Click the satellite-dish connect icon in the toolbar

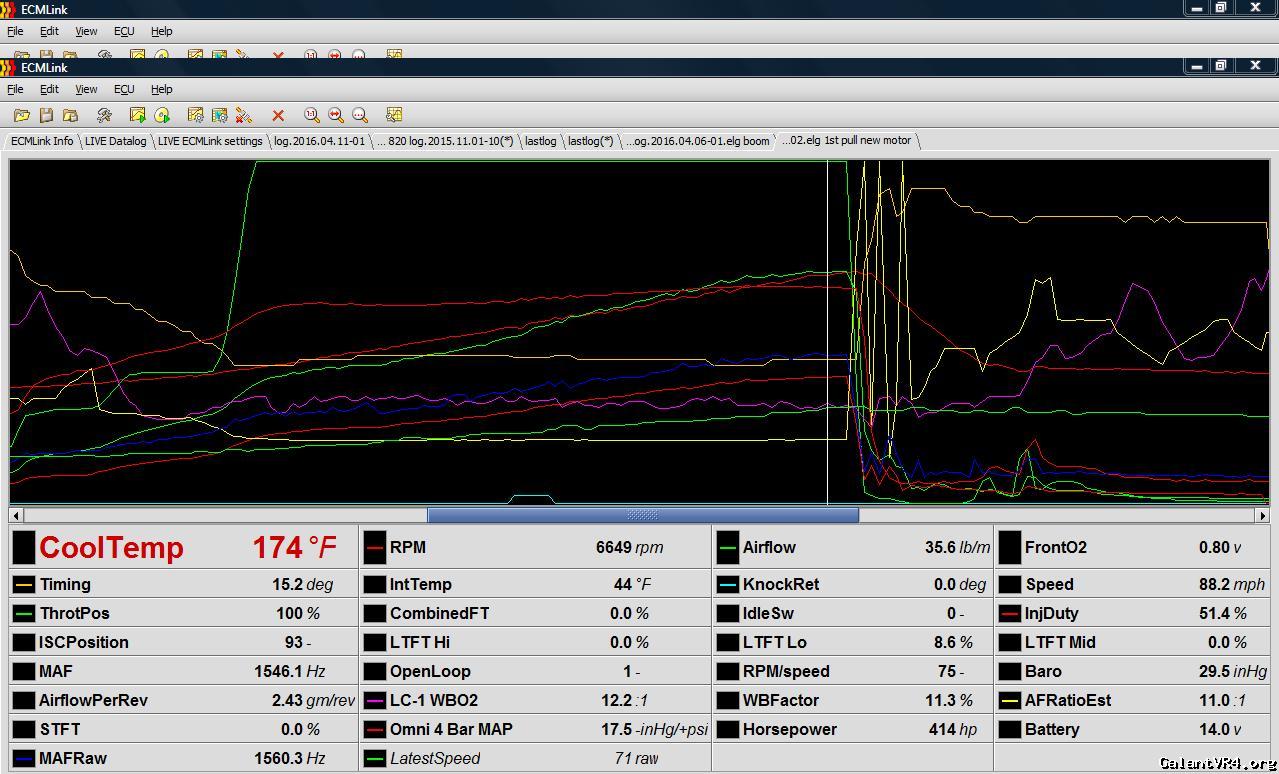(243, 116)
